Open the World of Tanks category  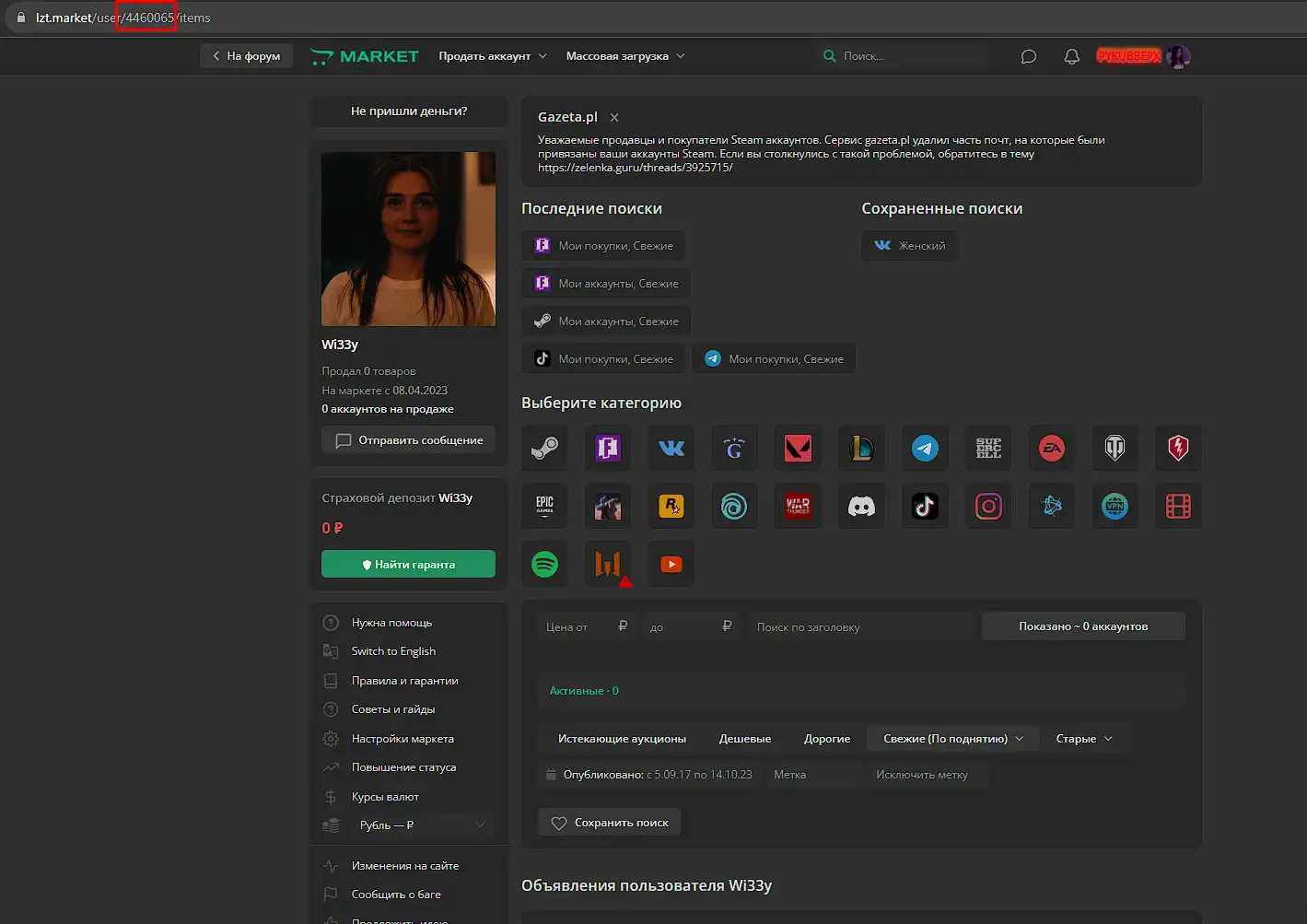(1115, 449)
